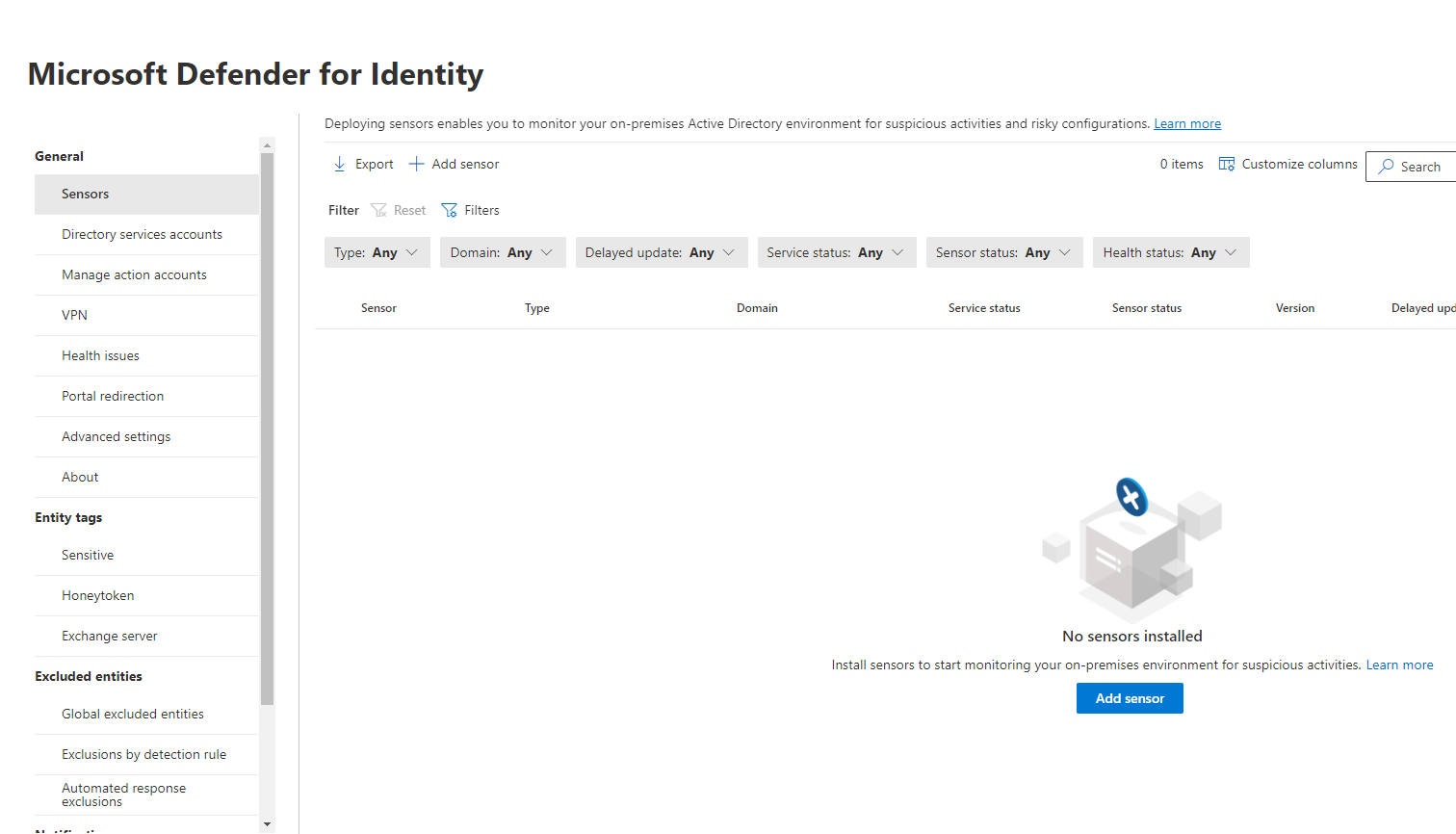
Task: Focus the Search input field
Action: pyautogui.click(x=1411, y=167)
